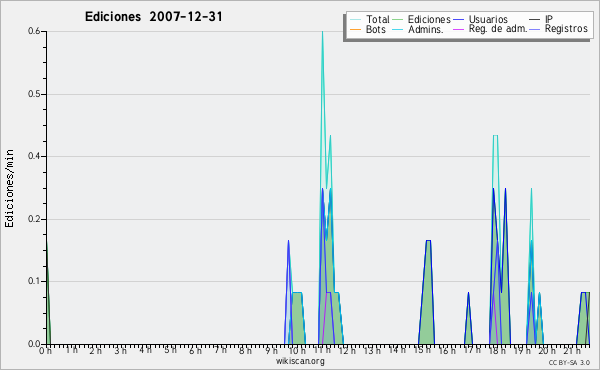Click the 21 h mark on the time axis
The height and width of the screenshot is (370, 600).
tap(571, 350)
